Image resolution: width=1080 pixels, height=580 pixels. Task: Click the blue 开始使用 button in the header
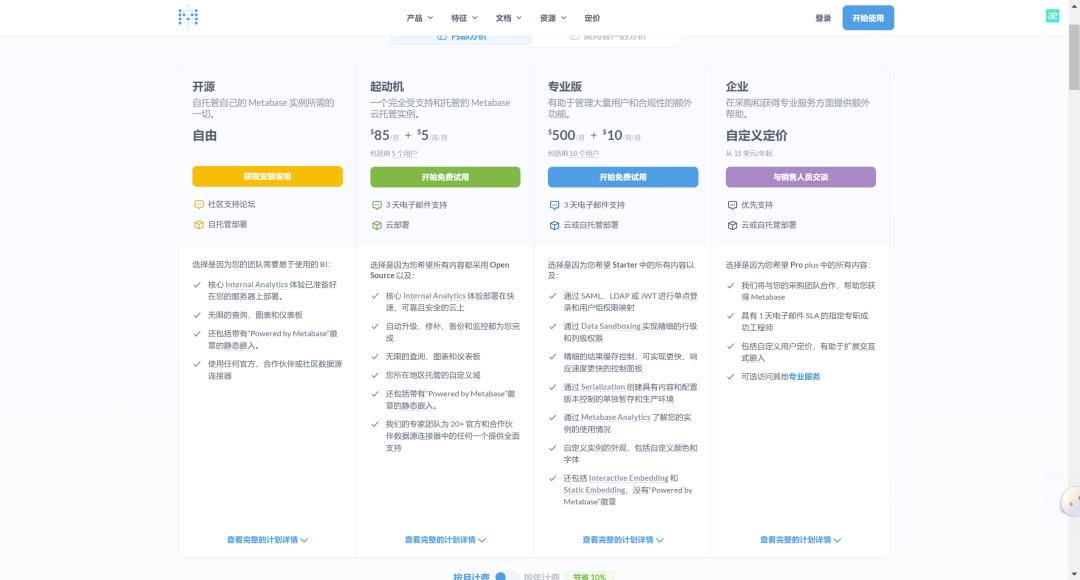click(868, 18)
